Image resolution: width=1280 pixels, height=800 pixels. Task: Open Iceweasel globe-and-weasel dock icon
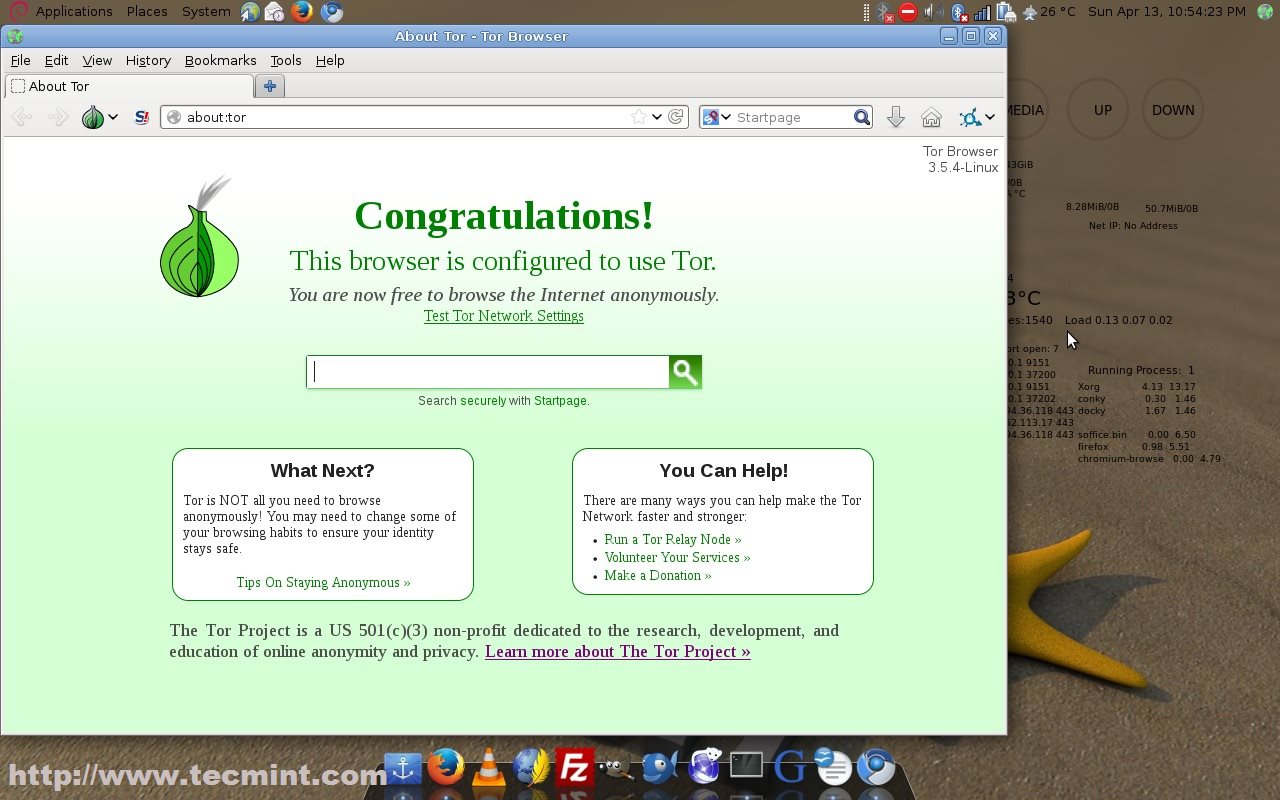click(x=704, y=767)
